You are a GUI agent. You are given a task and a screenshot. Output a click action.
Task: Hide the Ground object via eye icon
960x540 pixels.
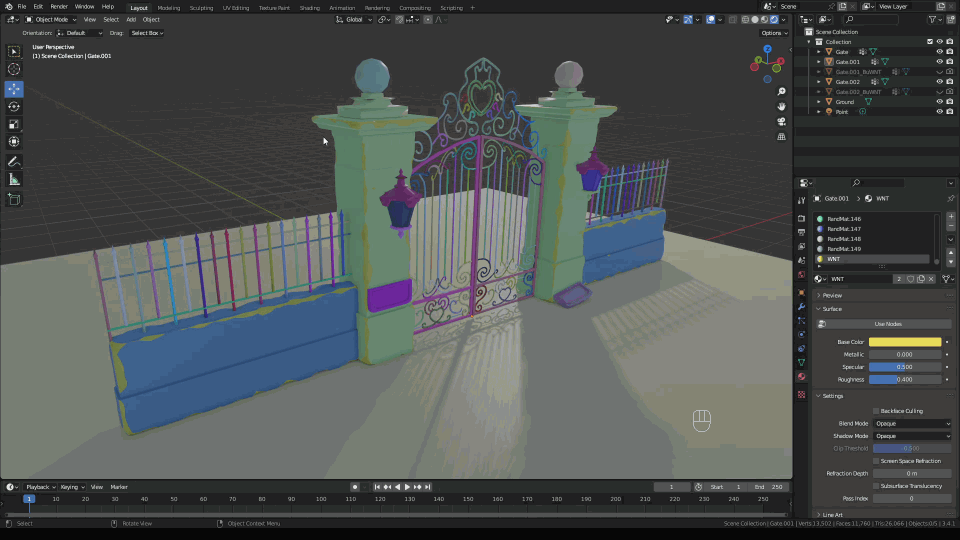tap(939, 101)
